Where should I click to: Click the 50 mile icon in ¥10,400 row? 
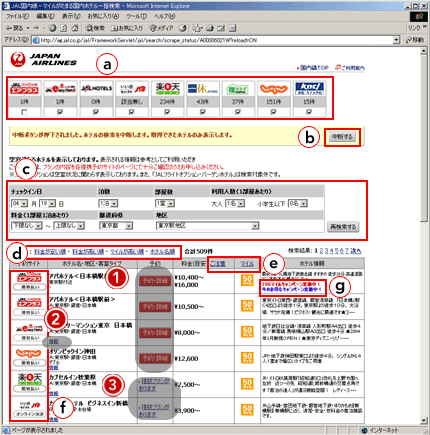(x=247, y=281)
